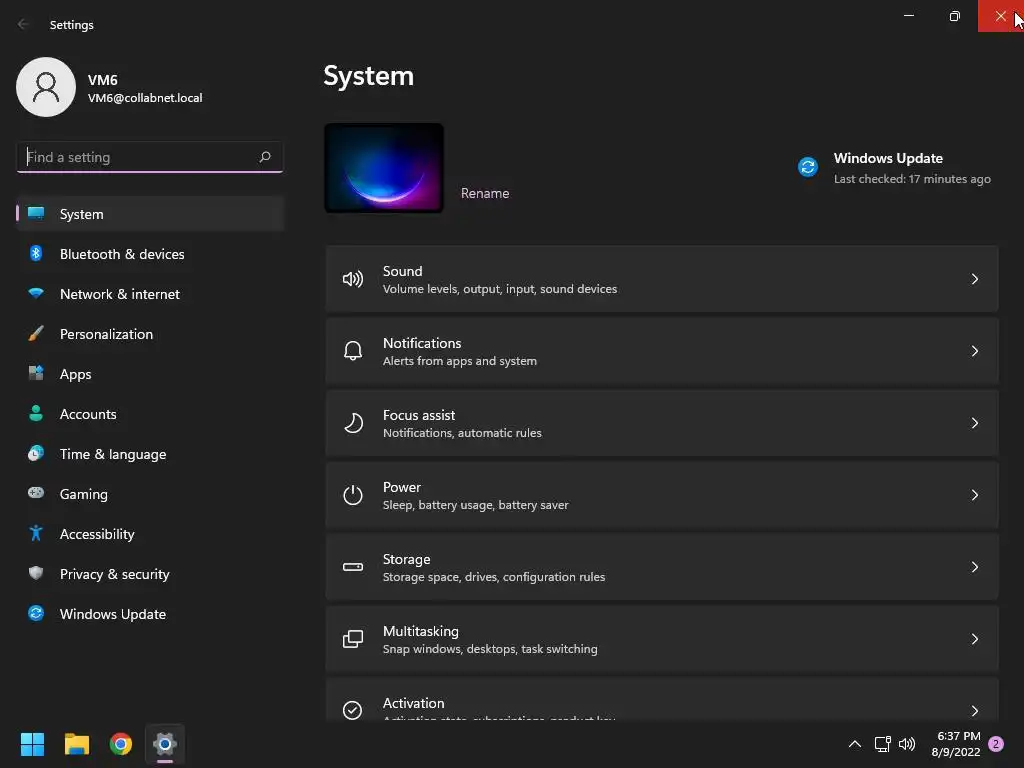Image resolution: width=1024 pixels, height=768 pixels.
Task: Open the Windows Start menu
Action: (x=32, y=744)
